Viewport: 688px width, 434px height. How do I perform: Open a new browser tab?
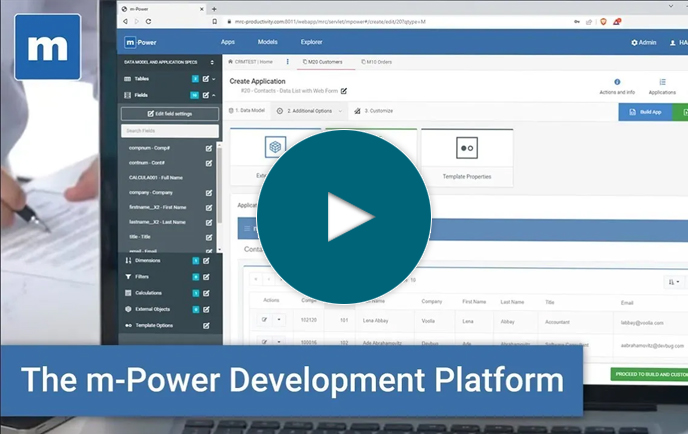[x=214, y=9]
